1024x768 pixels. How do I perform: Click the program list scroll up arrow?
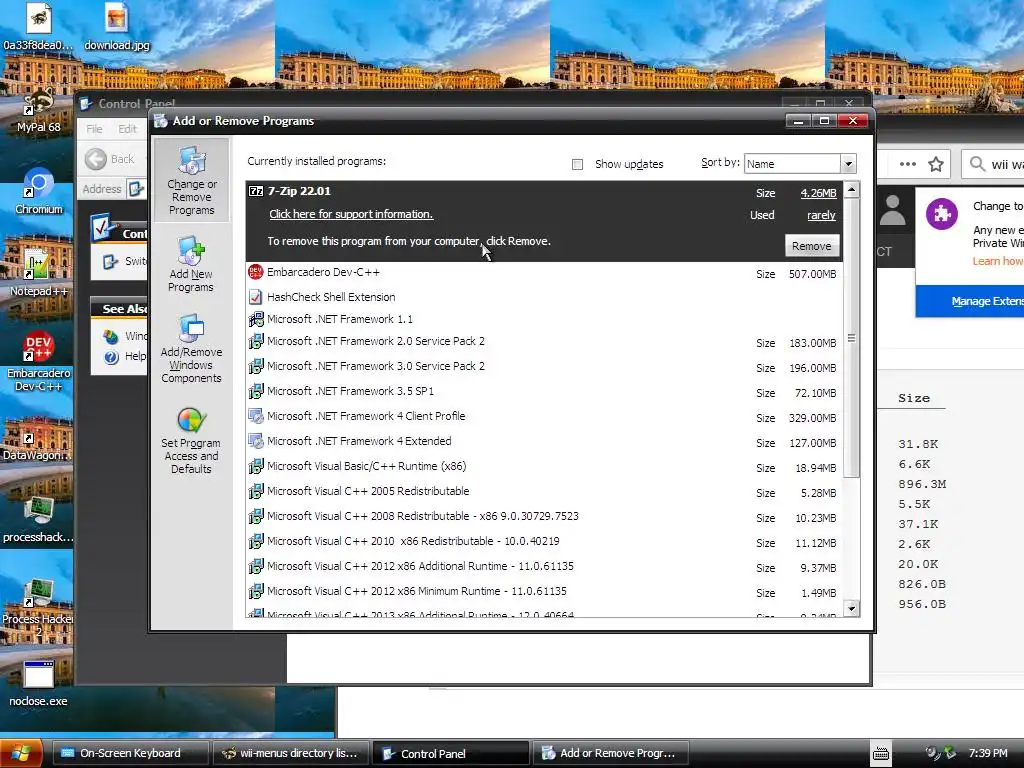tap(851, 190)
